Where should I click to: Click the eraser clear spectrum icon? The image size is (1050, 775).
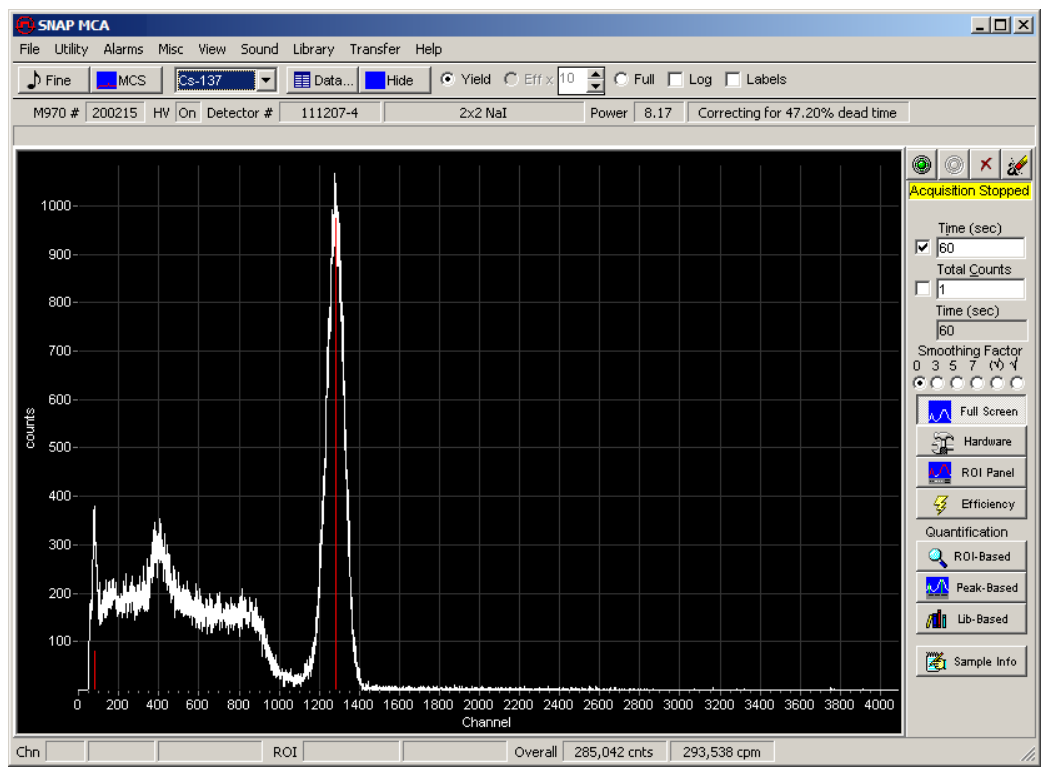click(x=1017, y=164)
